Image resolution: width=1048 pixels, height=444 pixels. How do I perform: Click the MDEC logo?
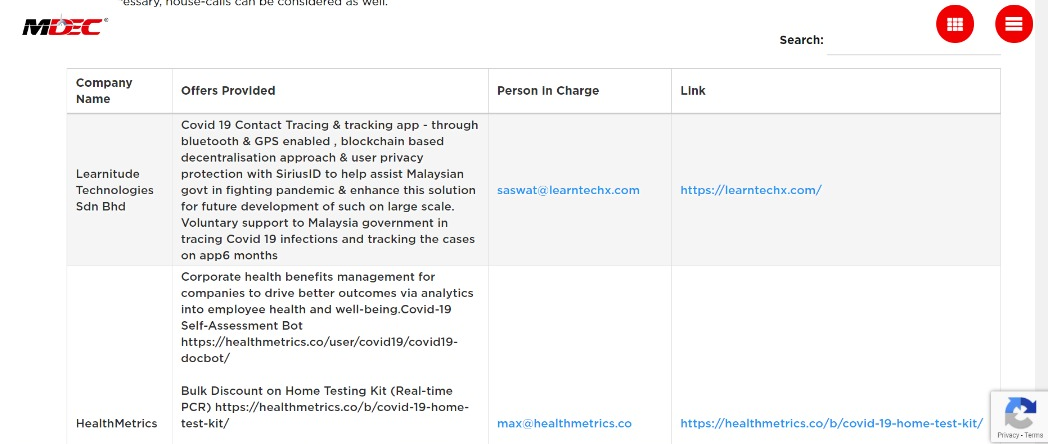65,25
